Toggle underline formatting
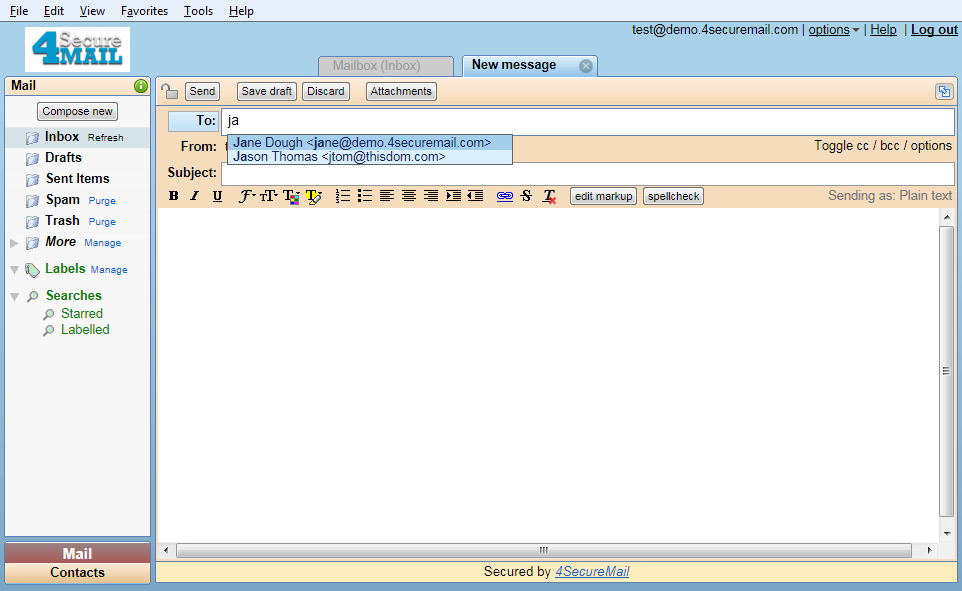This screenshot has width=962, height=591. tap(217, 196)
